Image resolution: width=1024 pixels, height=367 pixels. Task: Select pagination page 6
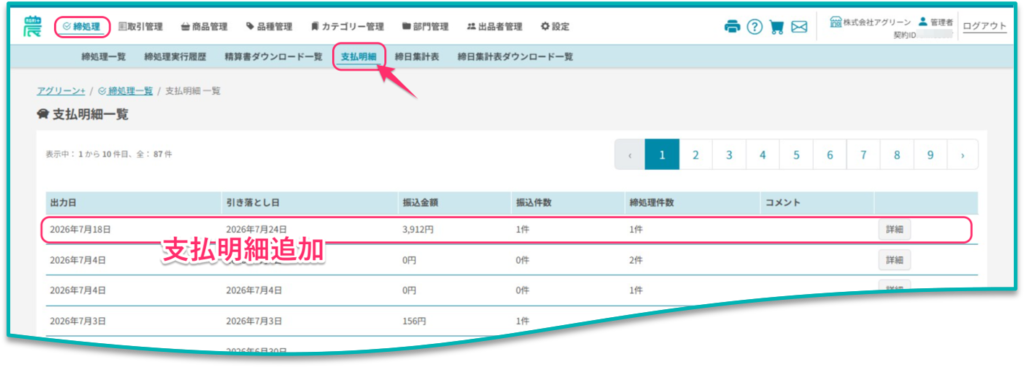(x=830, y=155)
